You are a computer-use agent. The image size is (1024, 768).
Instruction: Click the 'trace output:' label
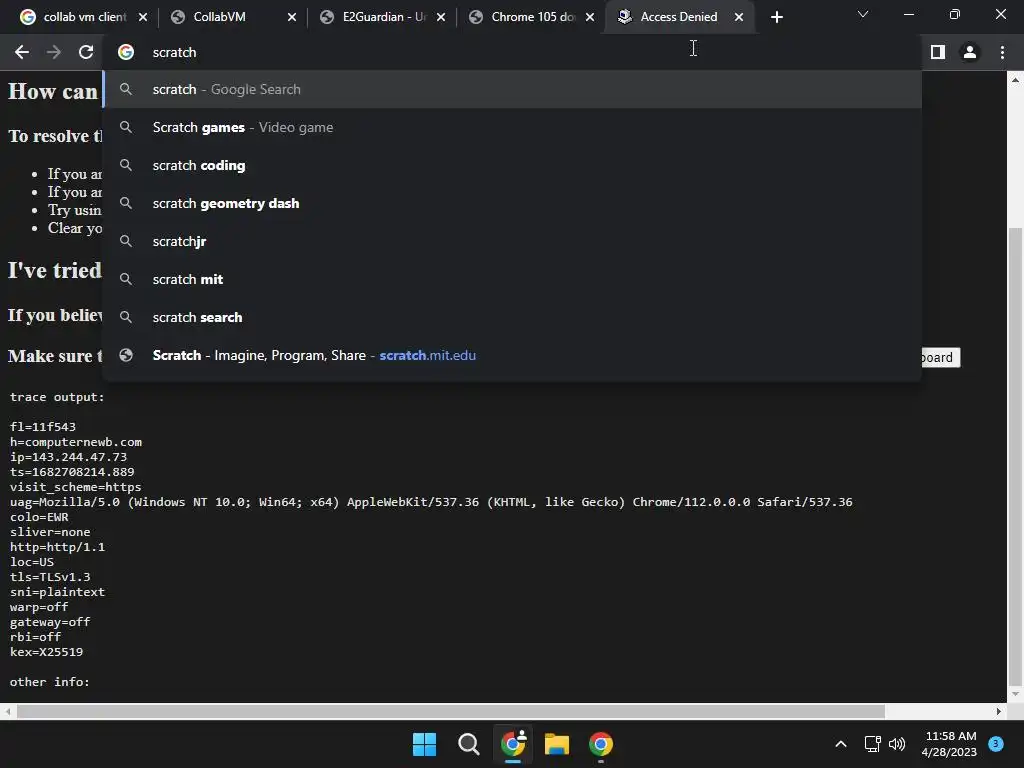coord(57,397)
